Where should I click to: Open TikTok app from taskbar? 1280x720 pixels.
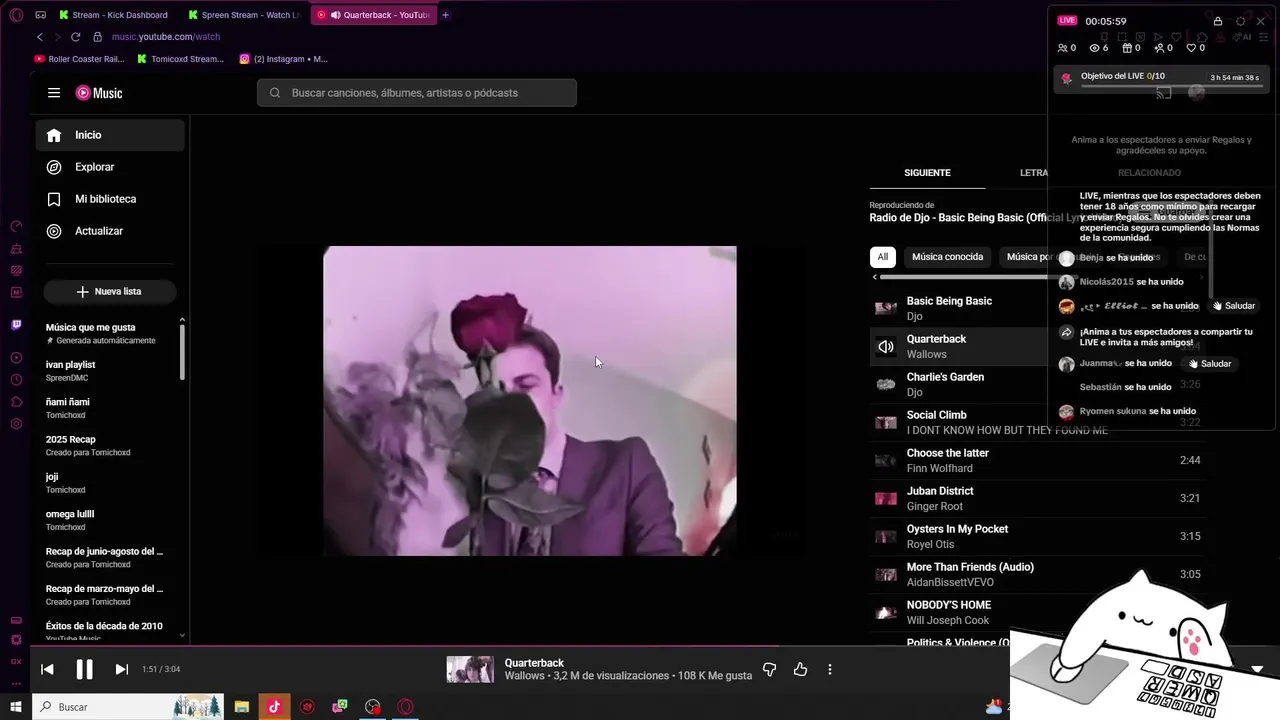[274, 707]
